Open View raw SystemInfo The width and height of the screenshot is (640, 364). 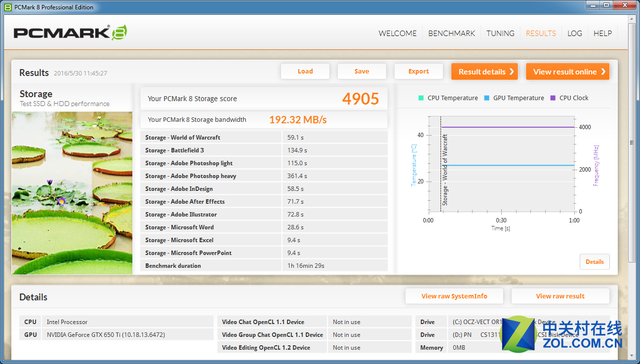[454, 296]
